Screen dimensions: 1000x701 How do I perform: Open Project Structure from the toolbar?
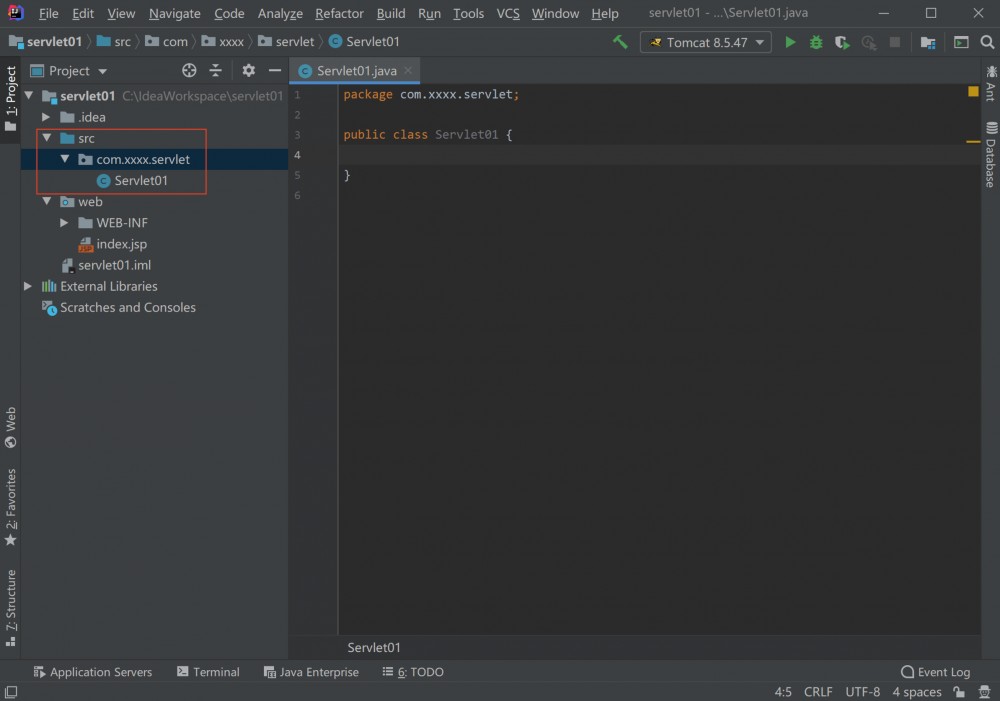pyautogui.click(x=928, y=42)
